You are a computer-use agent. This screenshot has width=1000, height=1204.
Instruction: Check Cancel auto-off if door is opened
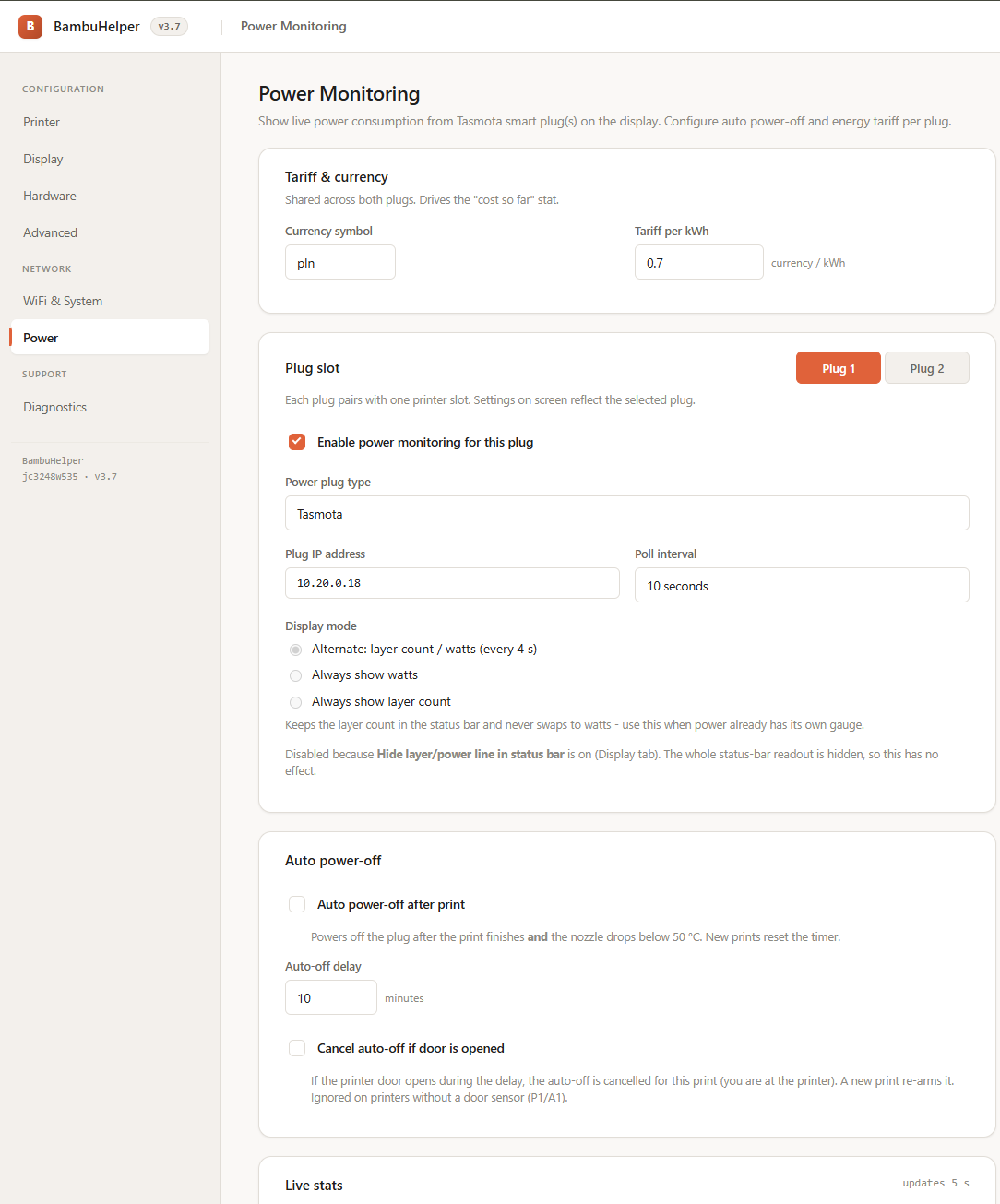click(297, 1048)
